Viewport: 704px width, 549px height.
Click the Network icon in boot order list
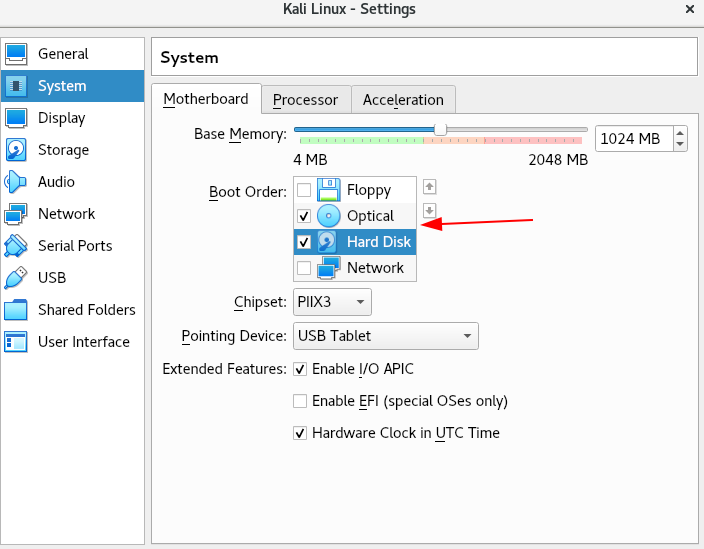328,268
